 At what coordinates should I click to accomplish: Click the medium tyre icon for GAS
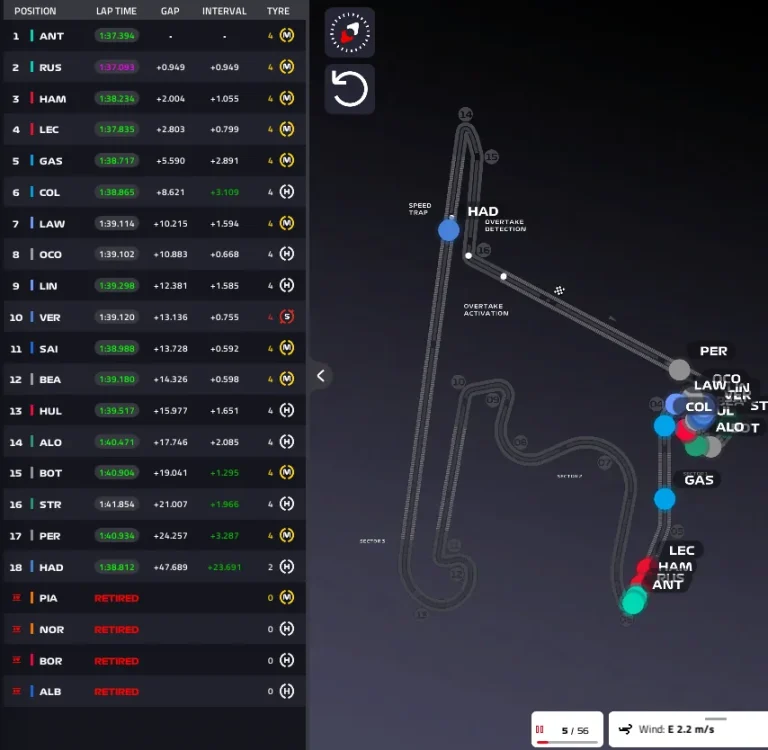287,160
